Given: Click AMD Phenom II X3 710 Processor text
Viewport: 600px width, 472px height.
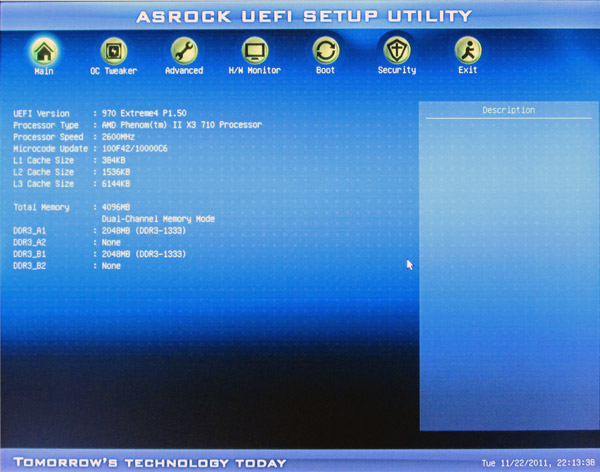Looking at the screenshot, I should pyautogui.click(x=182, y=125).
